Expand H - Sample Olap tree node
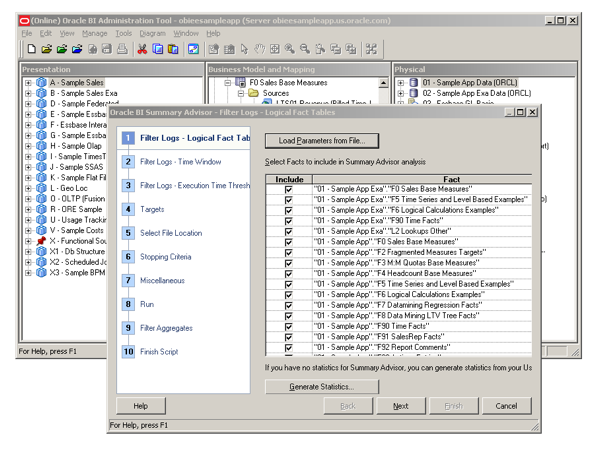 (x=28, y=146)
